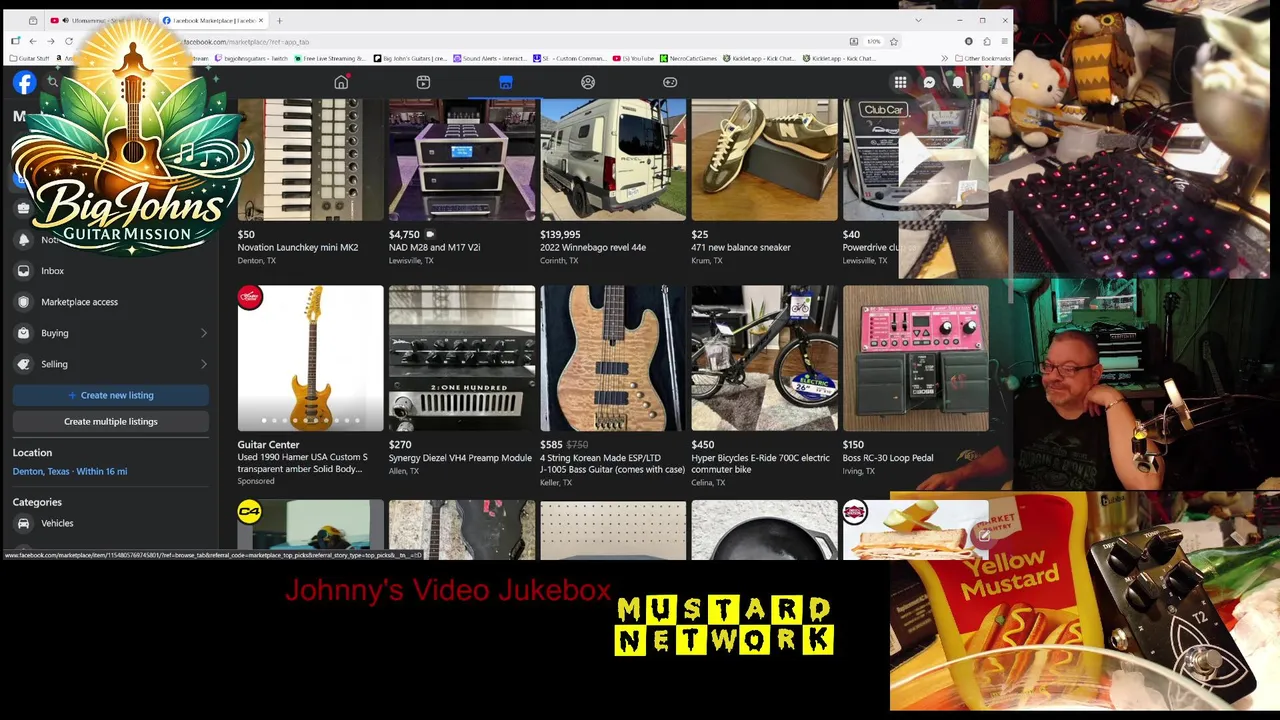Open the ESP/LTD bass guitar listing image
Screen dimensions: 1280x720
[613, 358]
